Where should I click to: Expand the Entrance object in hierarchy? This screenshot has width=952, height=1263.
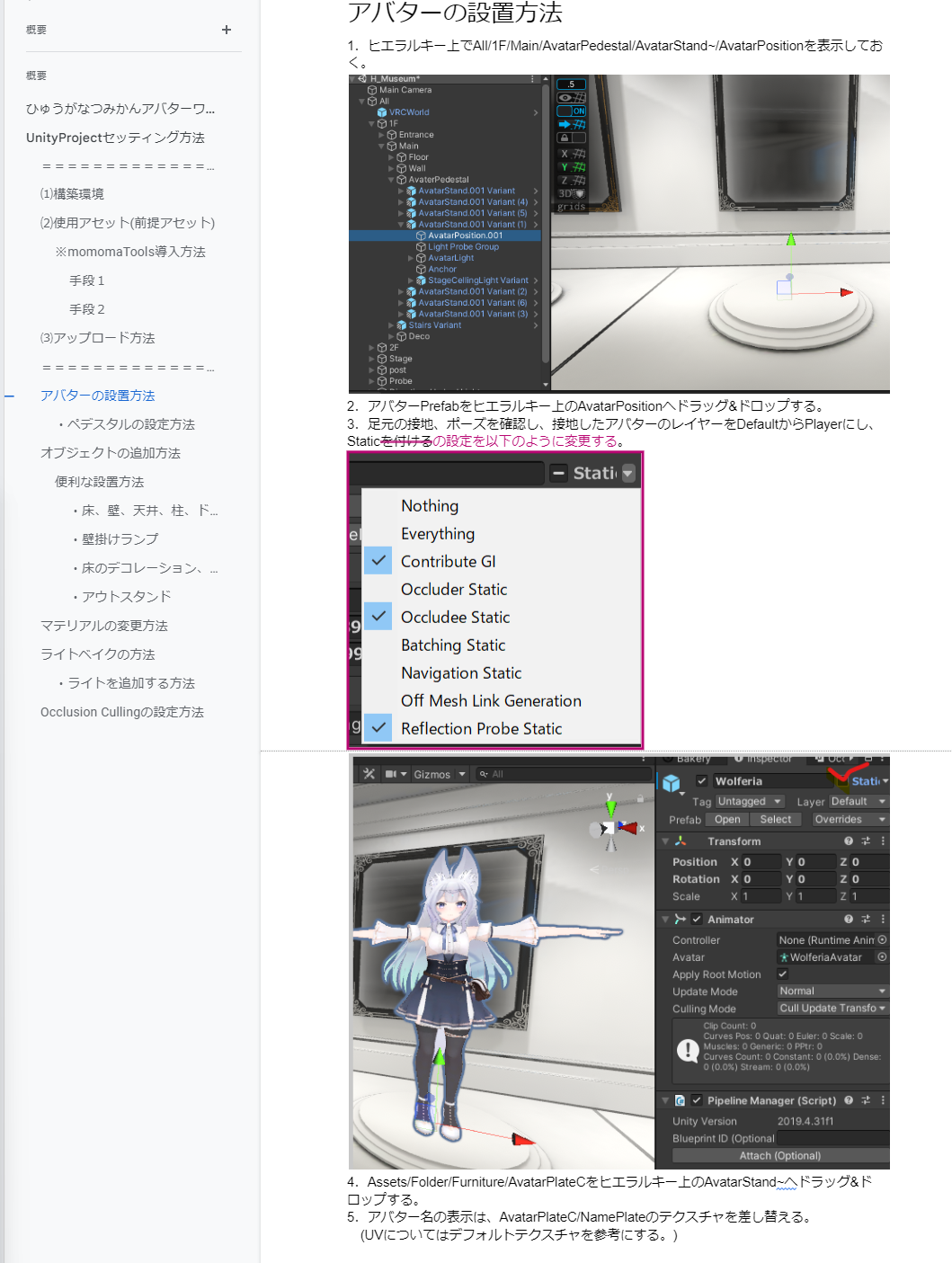pos(381,135)
